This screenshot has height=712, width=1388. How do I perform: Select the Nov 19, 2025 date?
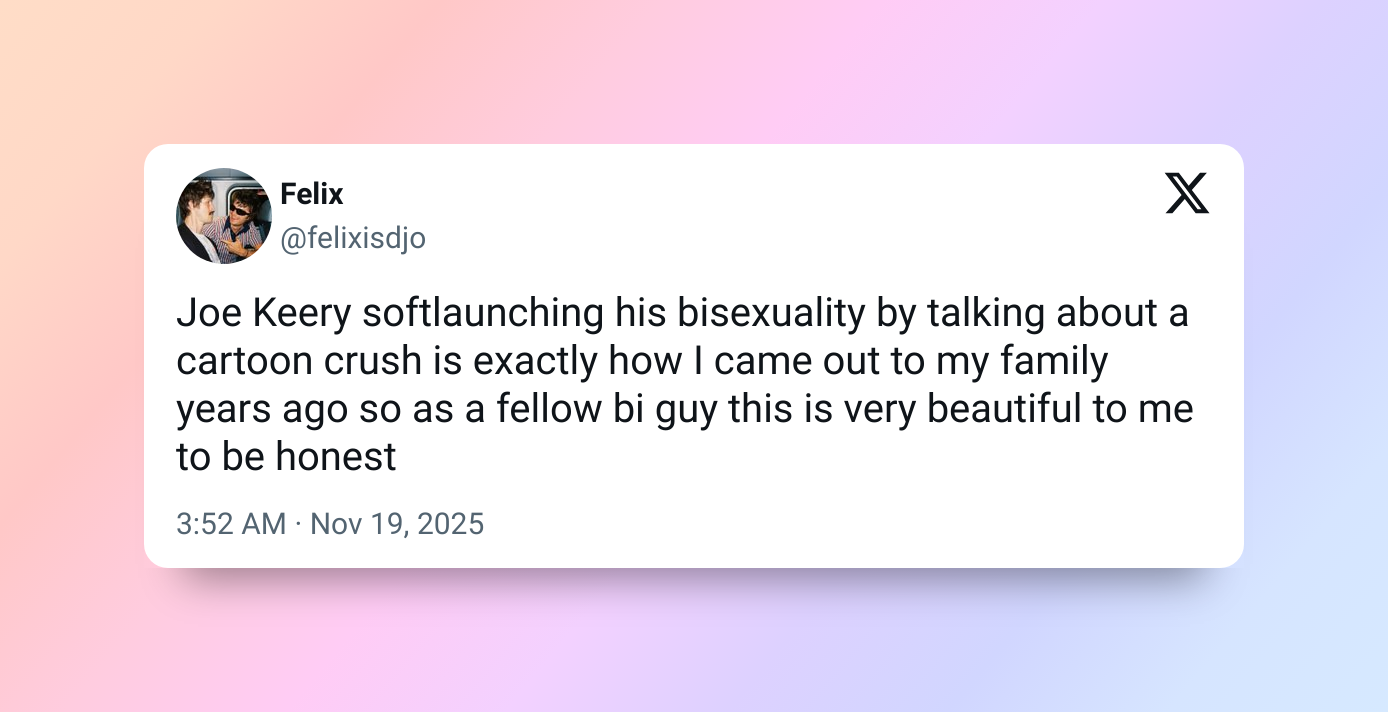click(x=397, y=524)
